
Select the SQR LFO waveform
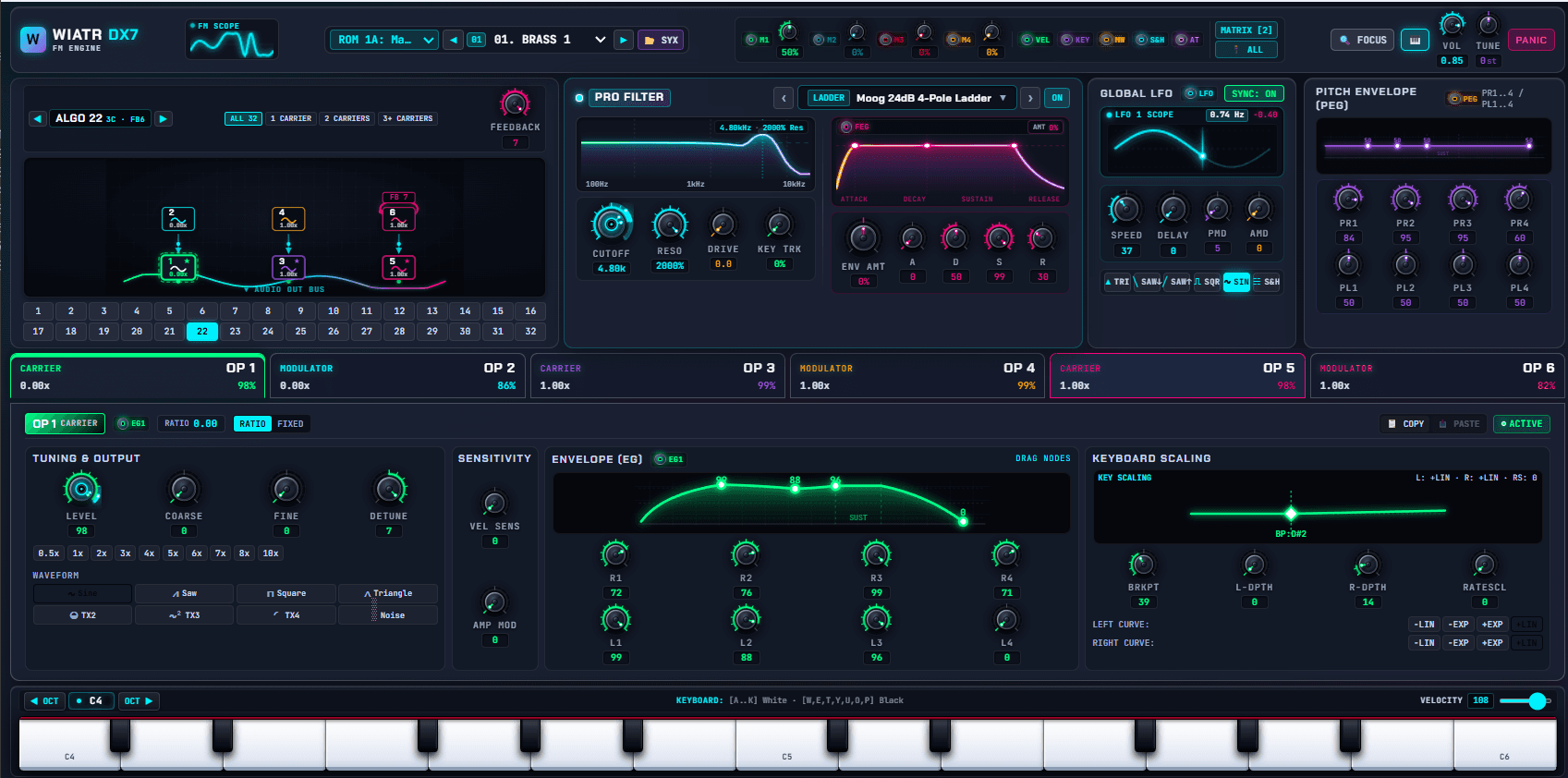(1208, 282)
